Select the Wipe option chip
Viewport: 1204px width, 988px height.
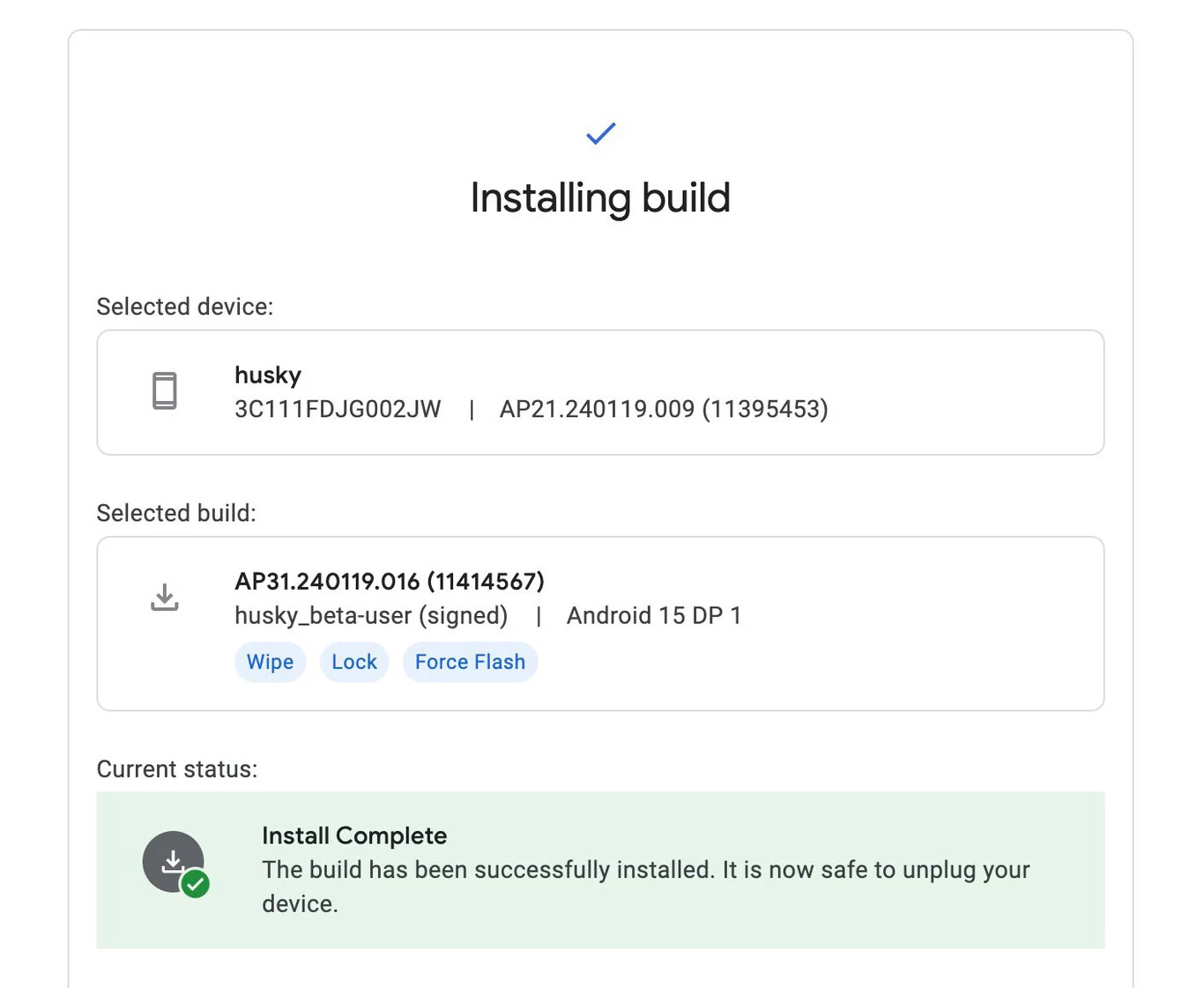270,662
